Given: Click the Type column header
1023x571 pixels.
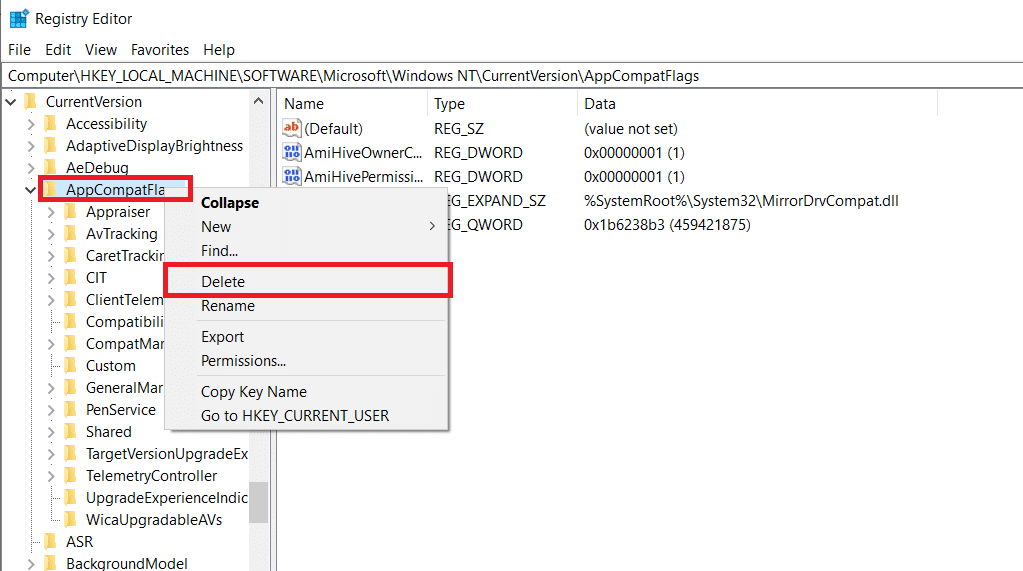Looking at the screenshot, I should 502,104.
